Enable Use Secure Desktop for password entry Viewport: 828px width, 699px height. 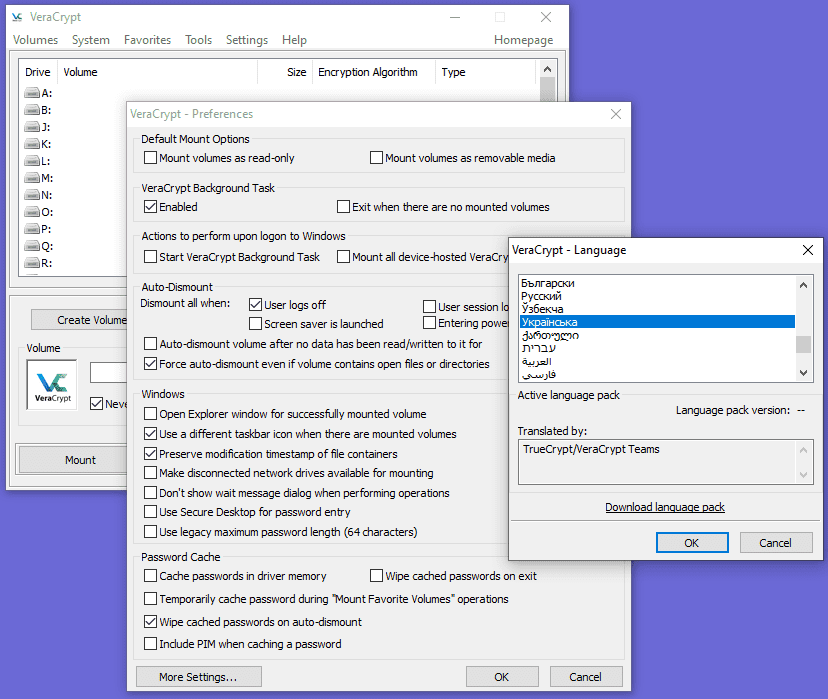pyautogui.click(x=150, y=512)
